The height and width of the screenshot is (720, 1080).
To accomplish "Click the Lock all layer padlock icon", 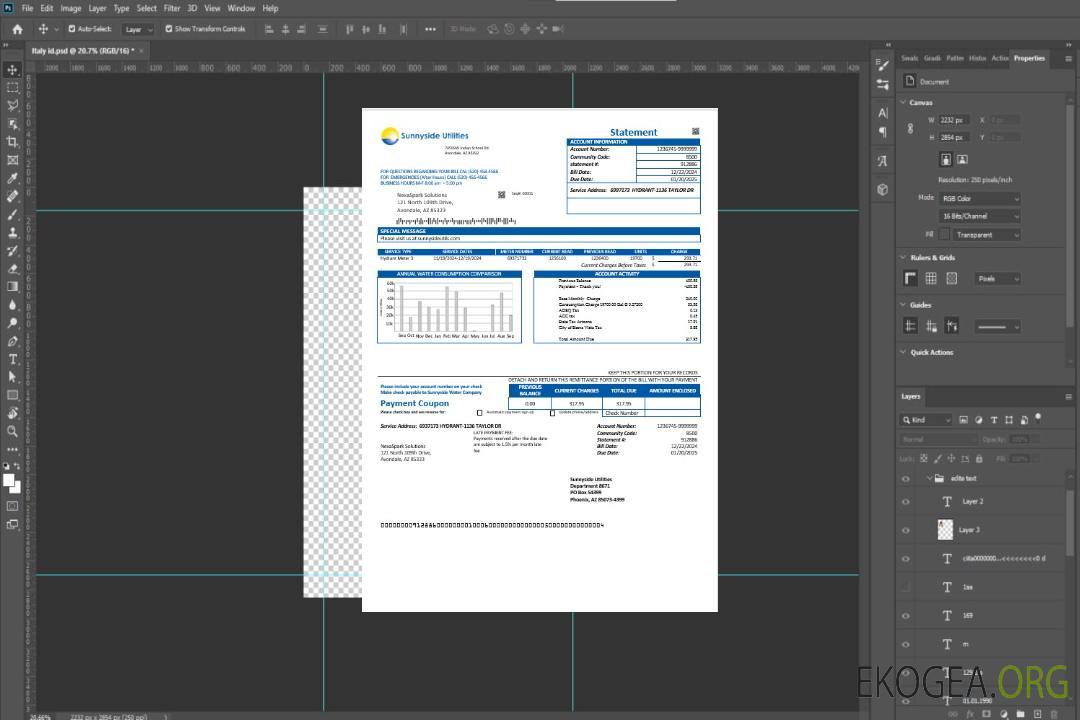I will click(x=979, y=459).
